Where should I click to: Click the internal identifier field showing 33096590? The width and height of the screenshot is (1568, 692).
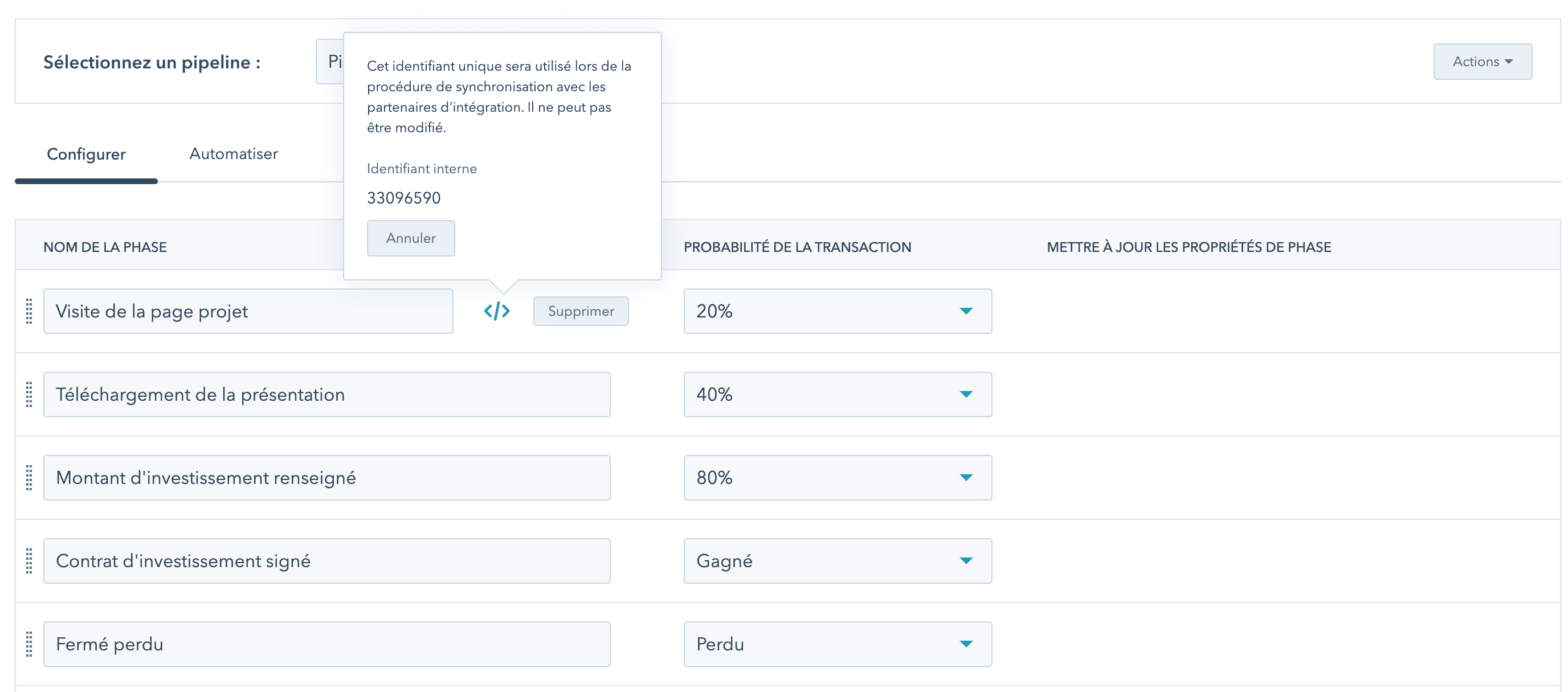coord(404,197)
